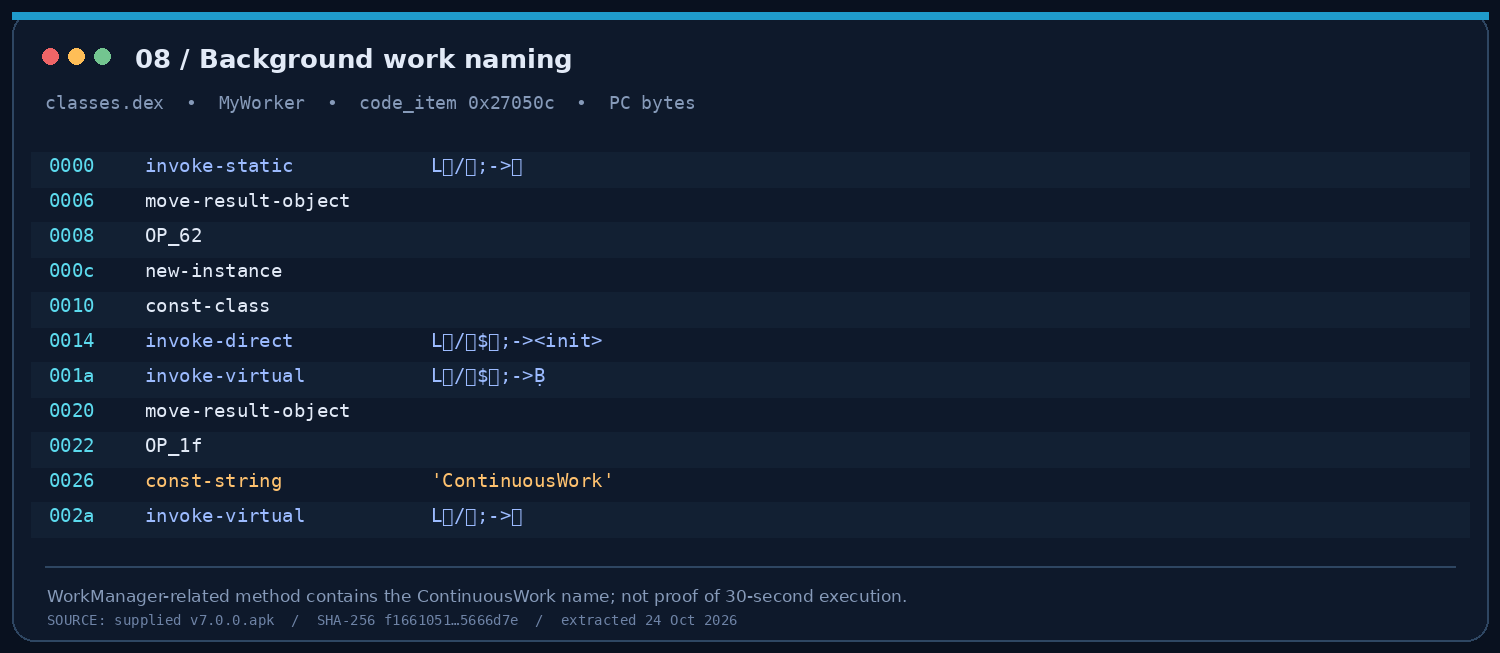Select offset 001a in the listing
Image resolution: width=1500 pixels, height=653 pixels.
coord(72,376)
